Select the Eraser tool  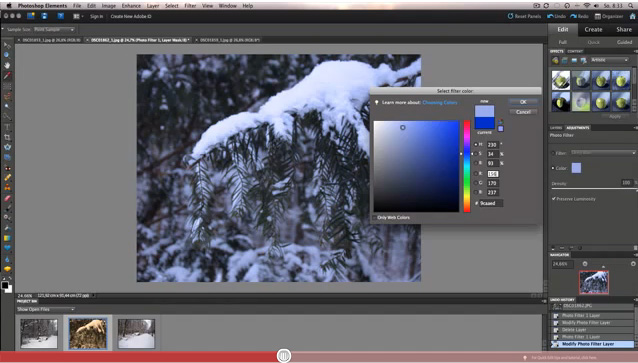click(7, 198)
